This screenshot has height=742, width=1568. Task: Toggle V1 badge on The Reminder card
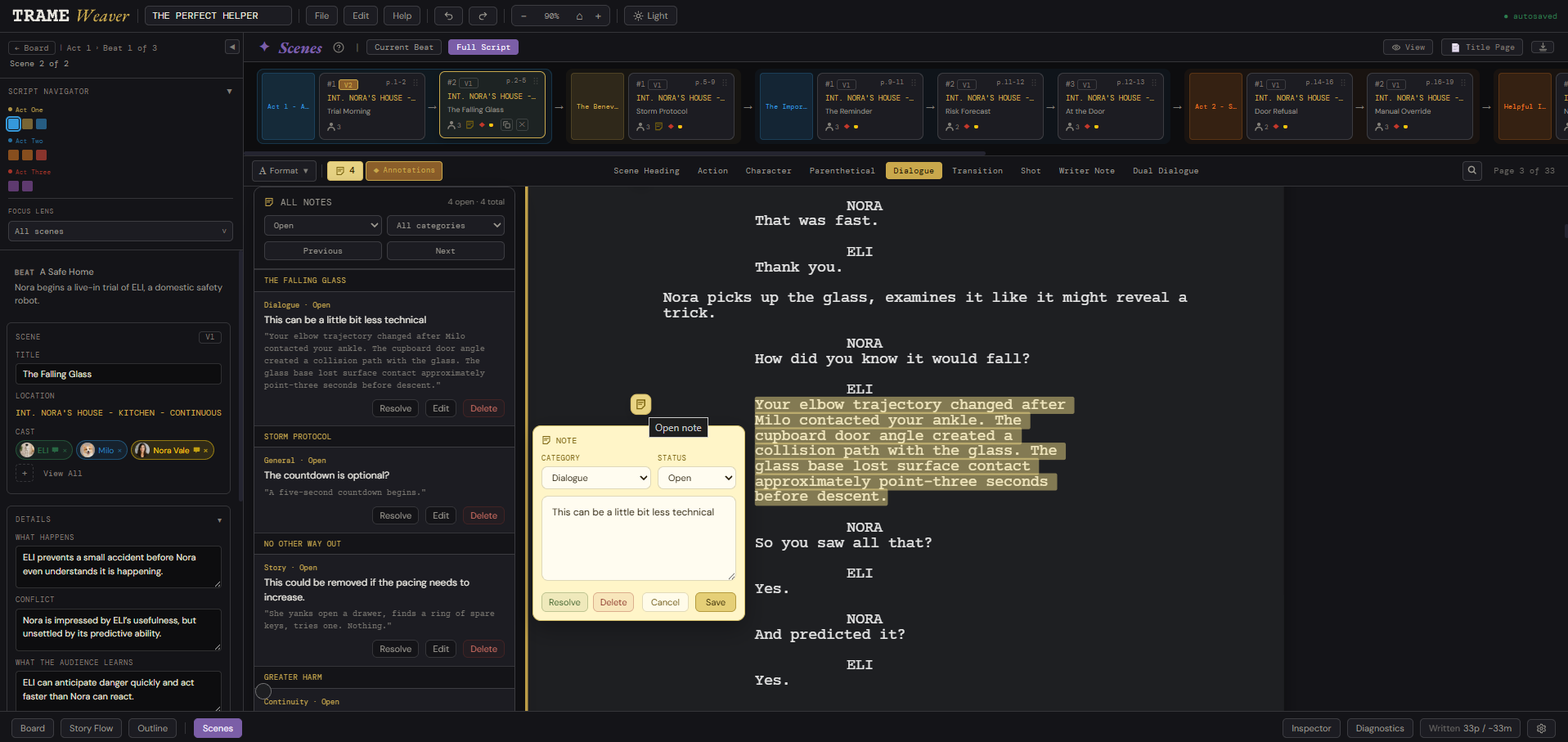coord(847,84)
